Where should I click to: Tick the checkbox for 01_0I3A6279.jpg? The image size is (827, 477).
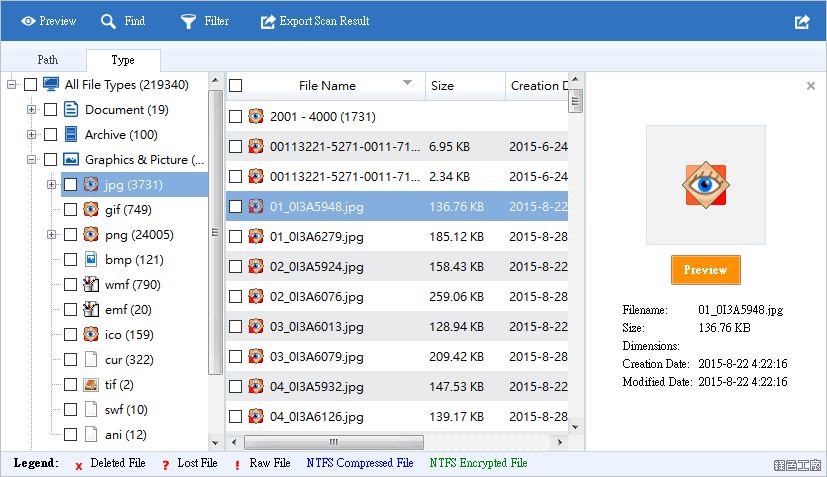(236, 236)
